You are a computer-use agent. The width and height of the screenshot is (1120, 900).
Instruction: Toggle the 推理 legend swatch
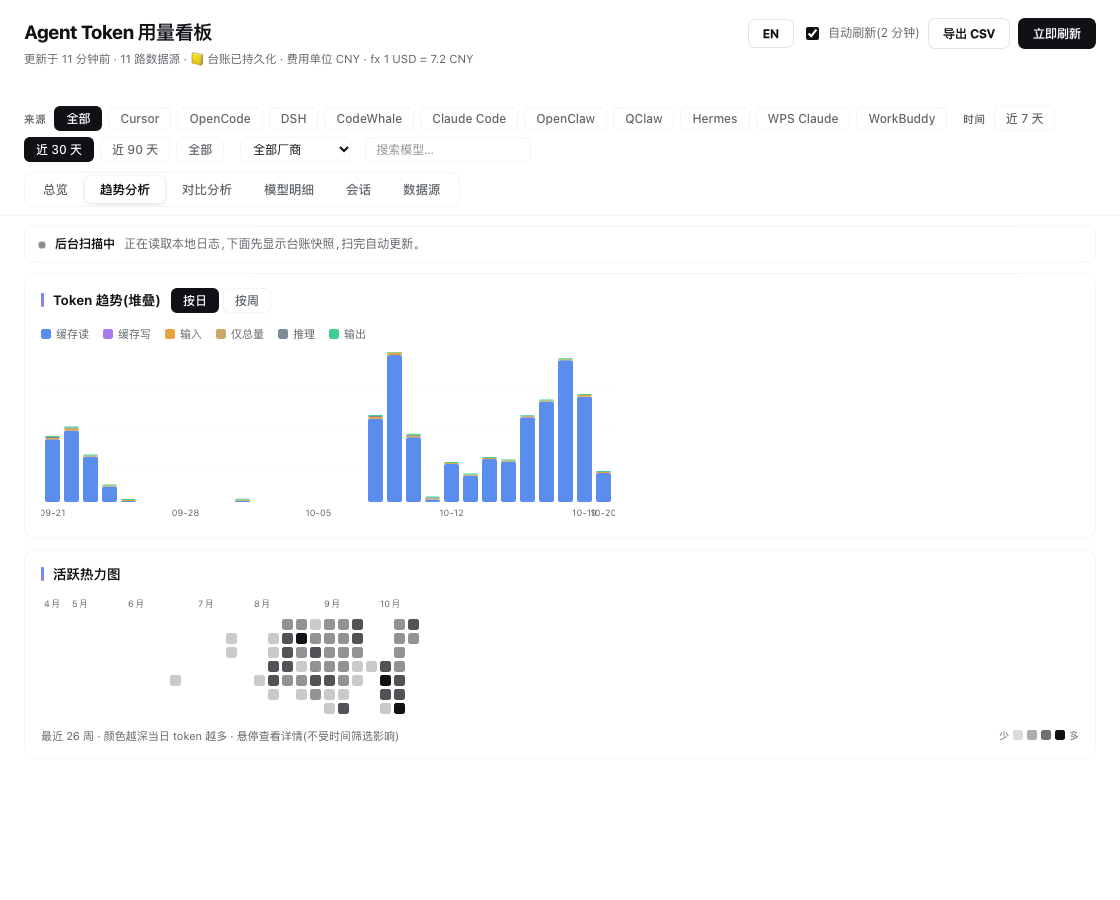[x=283, y=334]
